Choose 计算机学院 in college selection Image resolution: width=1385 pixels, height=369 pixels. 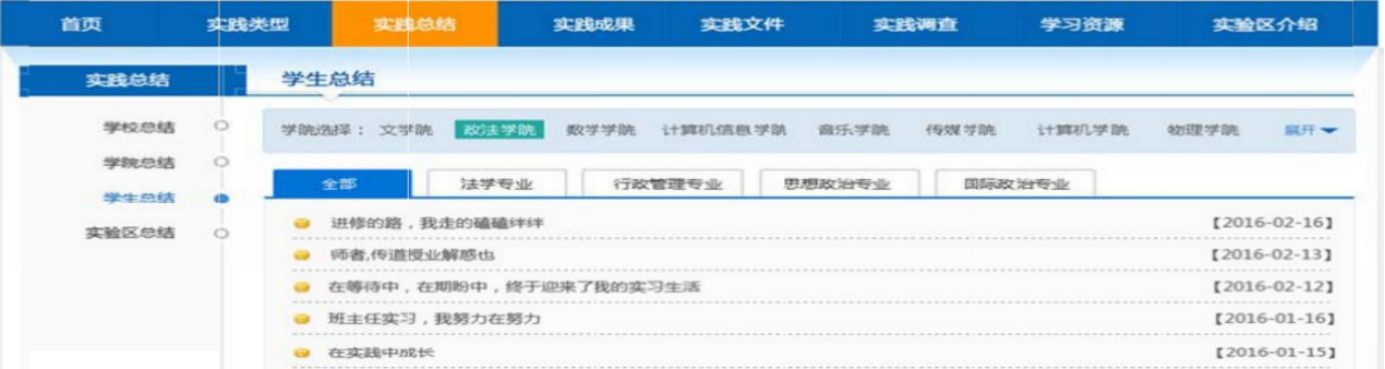[x=1083, y=130]
